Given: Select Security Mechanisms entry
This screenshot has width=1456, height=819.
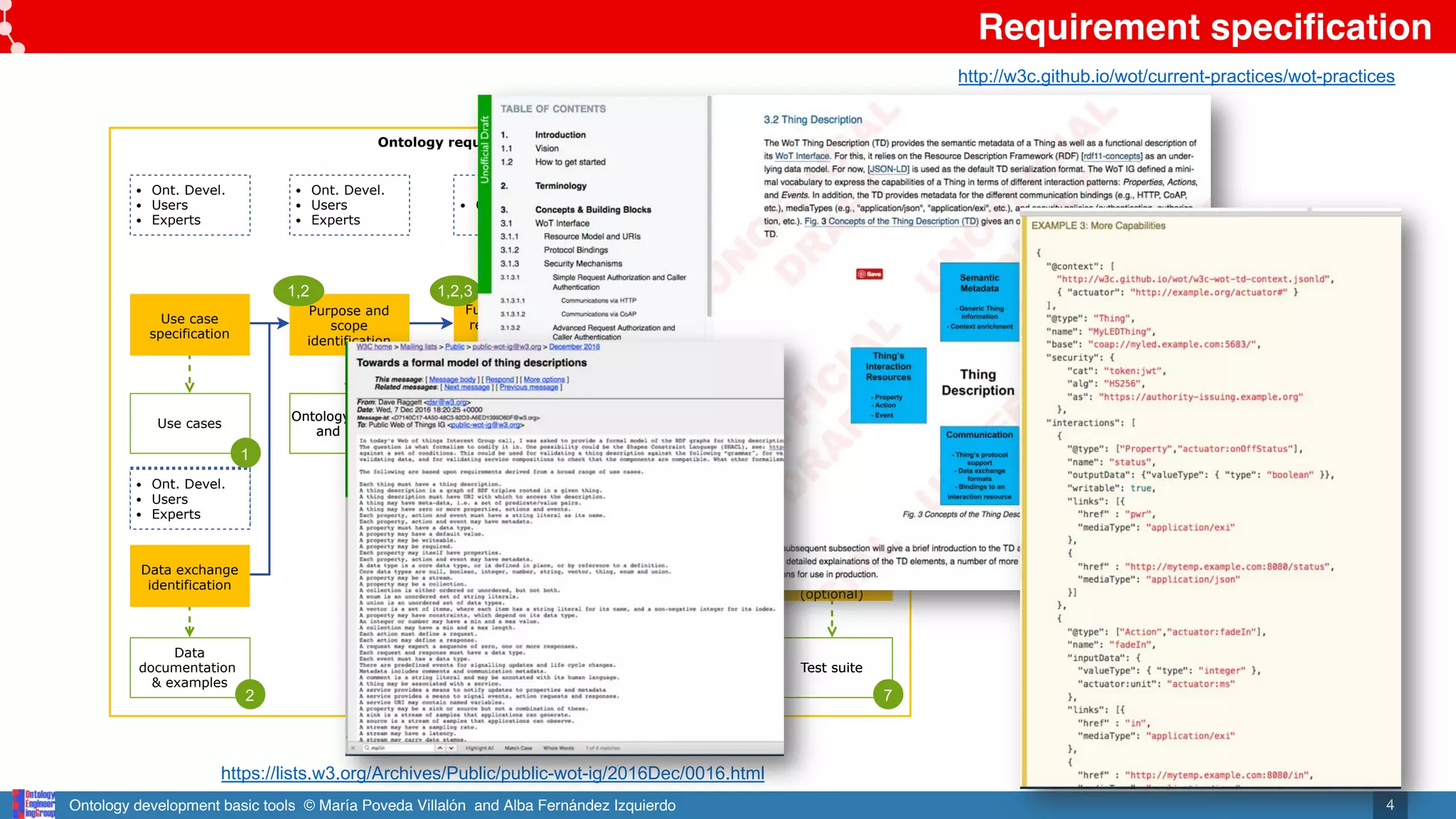Looking at the screenshot, I should click(583, 264).
